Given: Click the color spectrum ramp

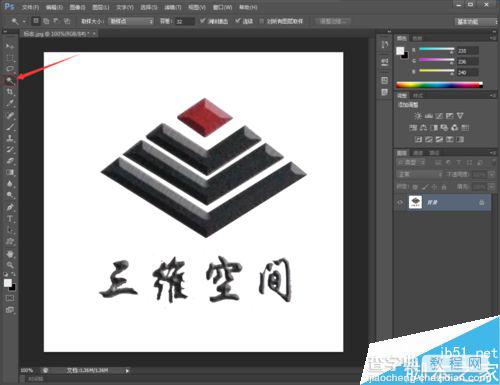Looking at the screenshot, I should click(439, 85).
